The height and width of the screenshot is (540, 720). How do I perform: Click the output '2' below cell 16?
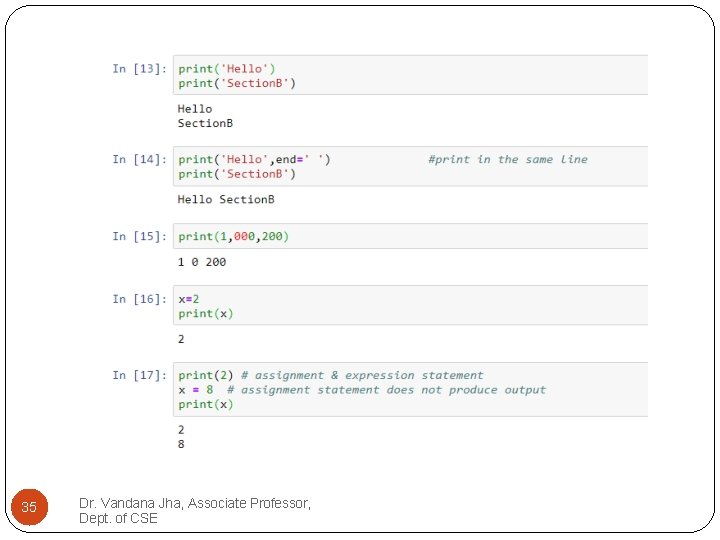pyautogui.click(x=181, y=339)
